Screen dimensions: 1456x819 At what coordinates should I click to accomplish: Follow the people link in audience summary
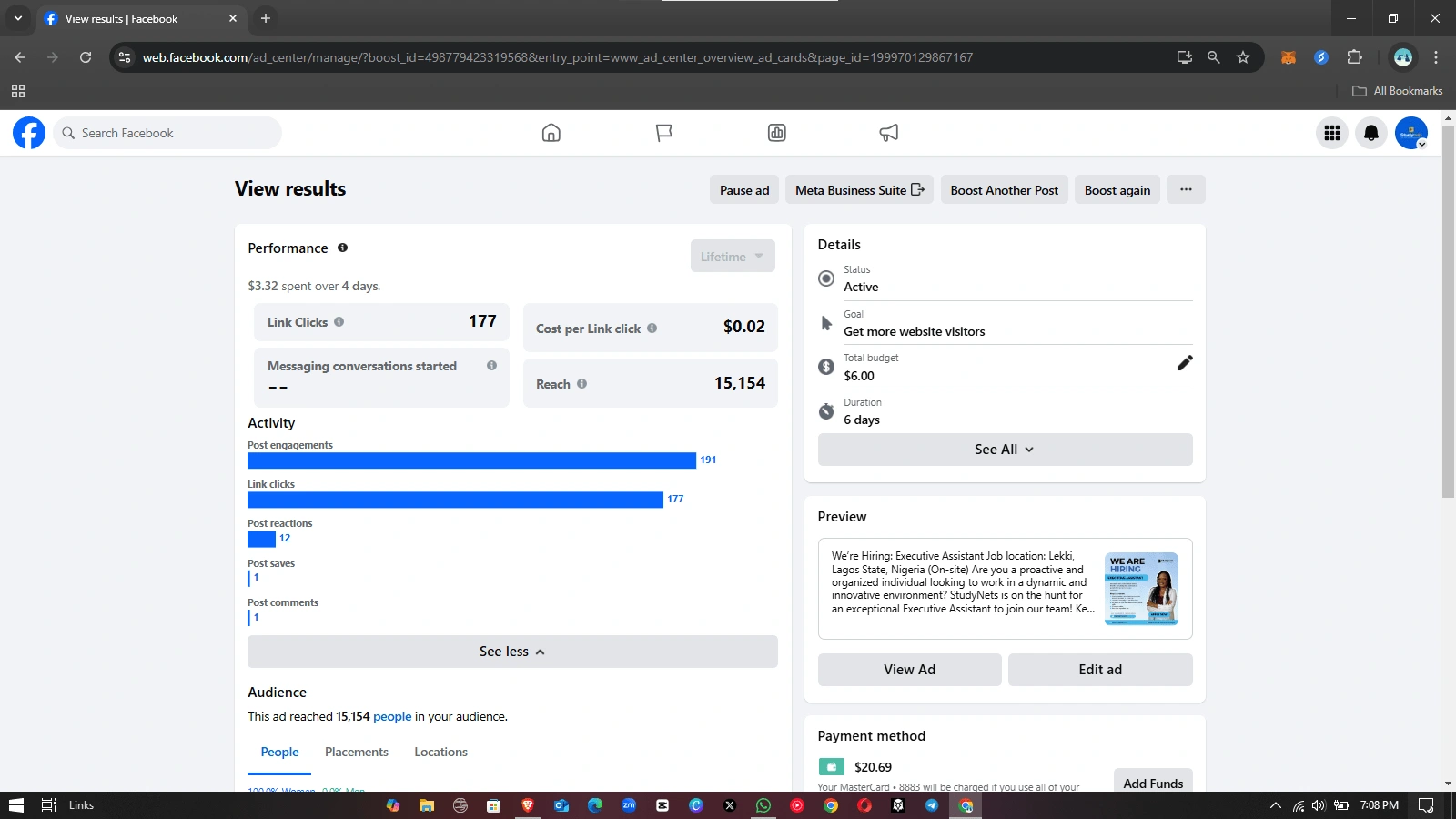[392, 717]
